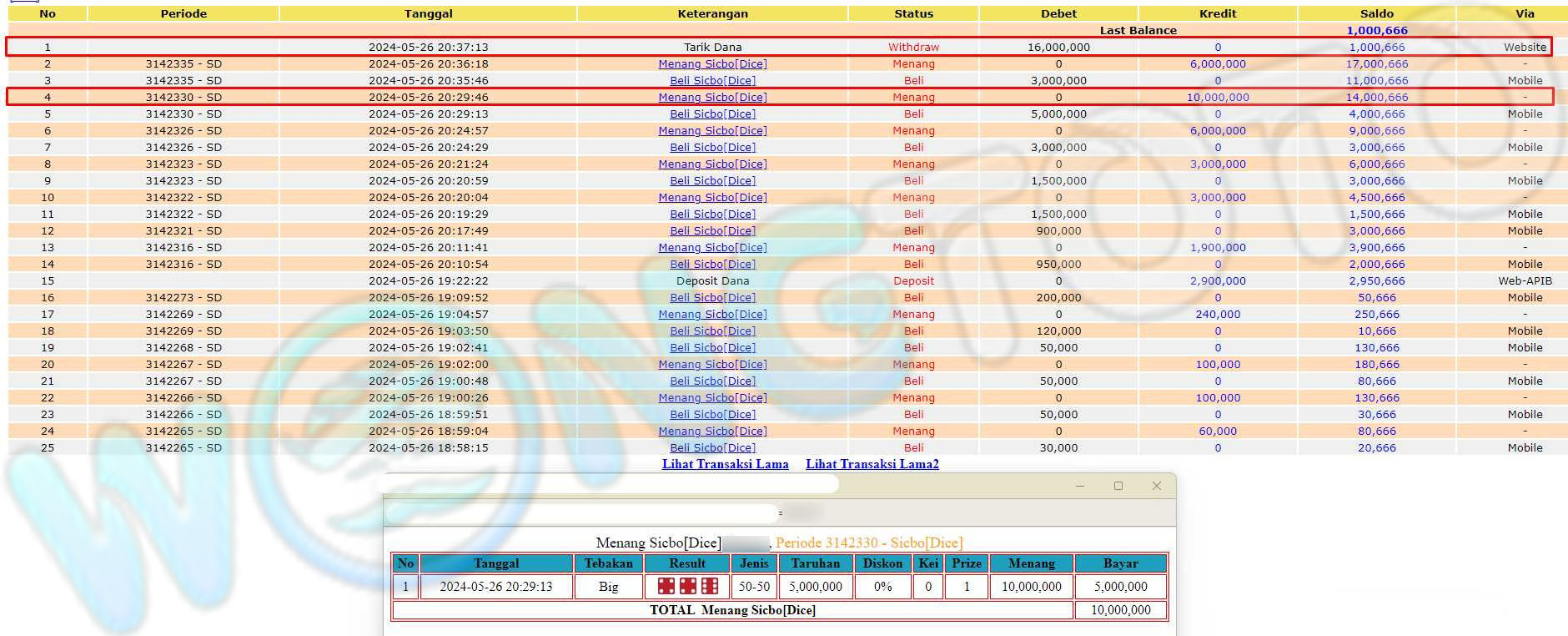Click the popup window address bar field
This screenshot has height=636, width=1568.
(x=581, y=512)
